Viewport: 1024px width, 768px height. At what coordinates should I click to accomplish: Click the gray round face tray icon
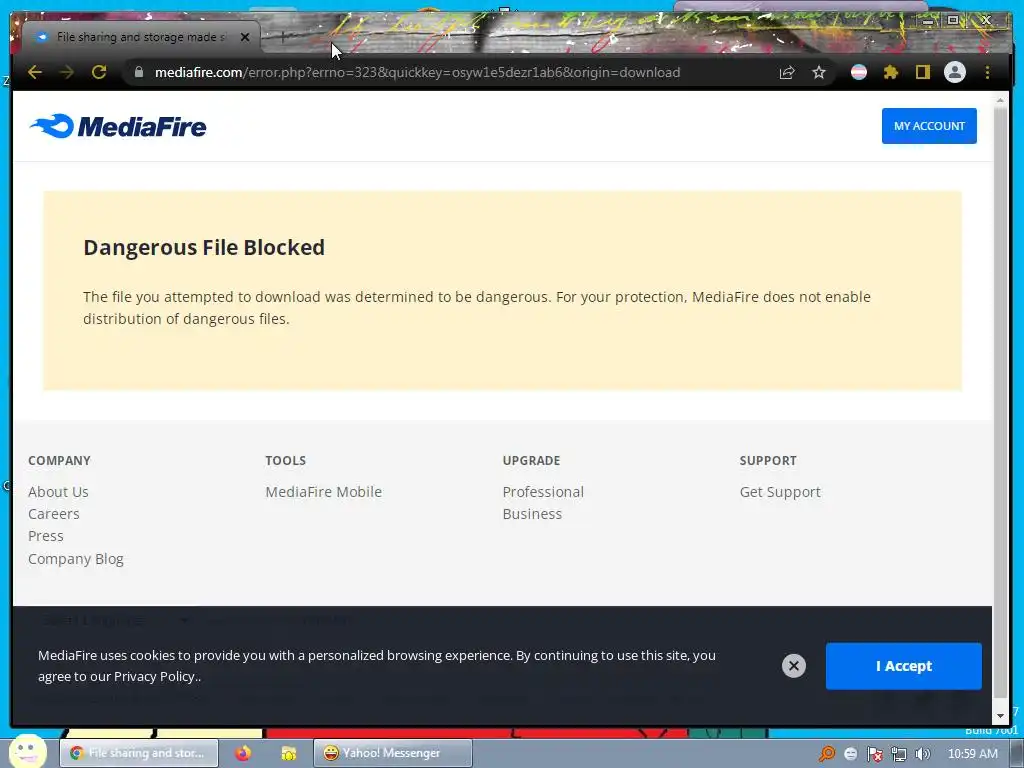tap(850, 754)
